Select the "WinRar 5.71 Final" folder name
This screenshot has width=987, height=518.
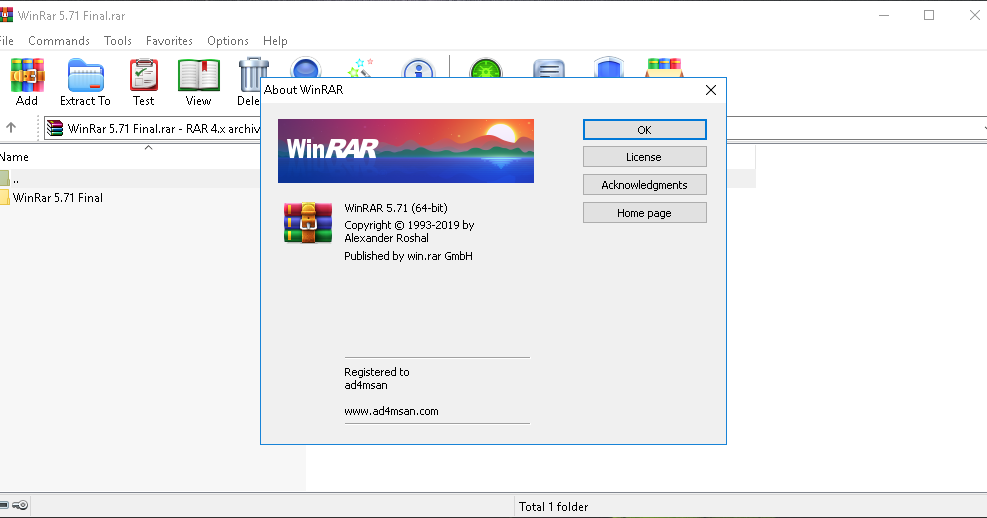coord(58,198)
